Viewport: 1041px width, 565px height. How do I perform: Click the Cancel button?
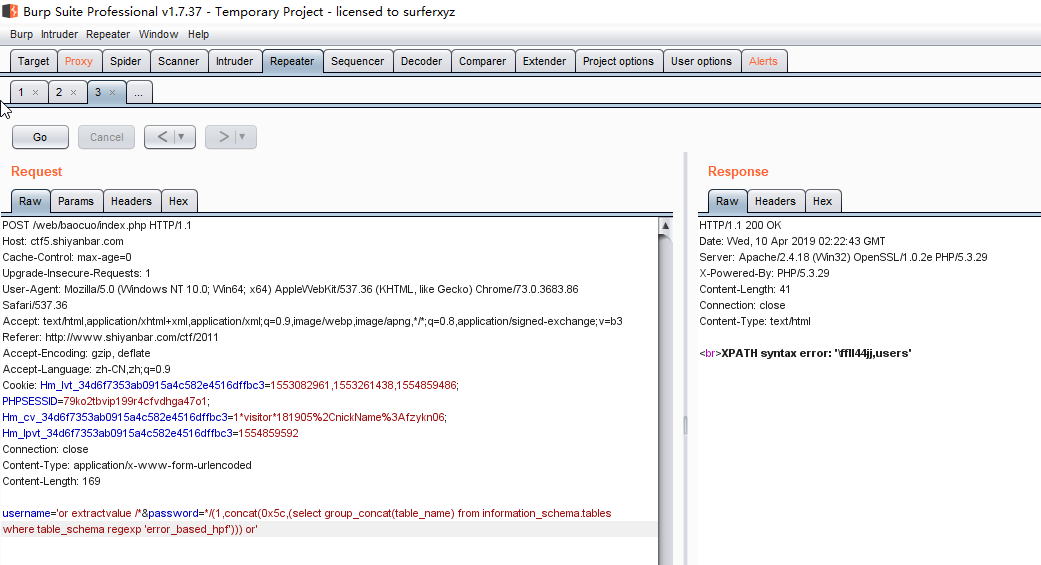[106, 137]
